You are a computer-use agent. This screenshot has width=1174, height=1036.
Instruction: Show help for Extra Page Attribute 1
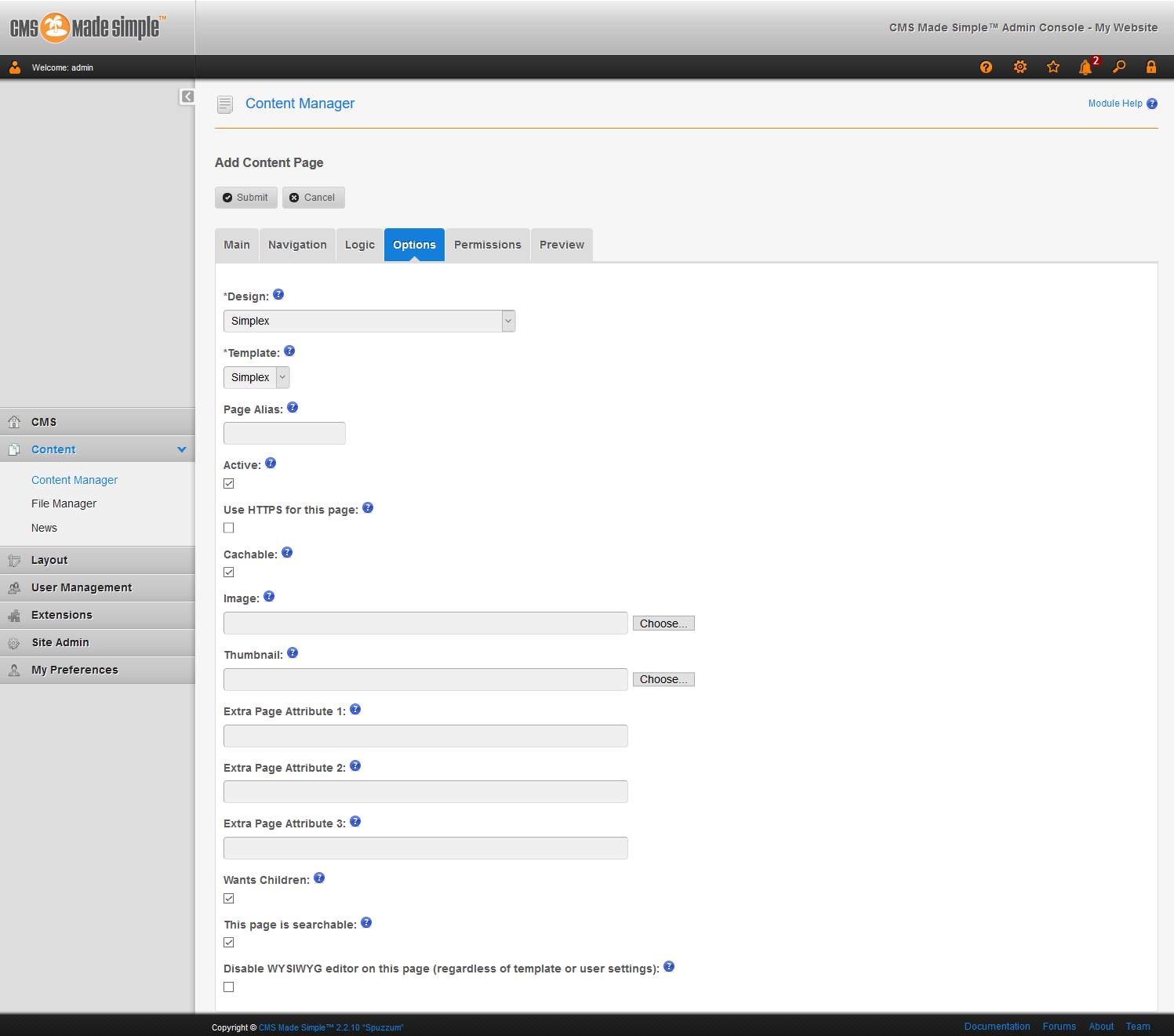coord(355,710)
